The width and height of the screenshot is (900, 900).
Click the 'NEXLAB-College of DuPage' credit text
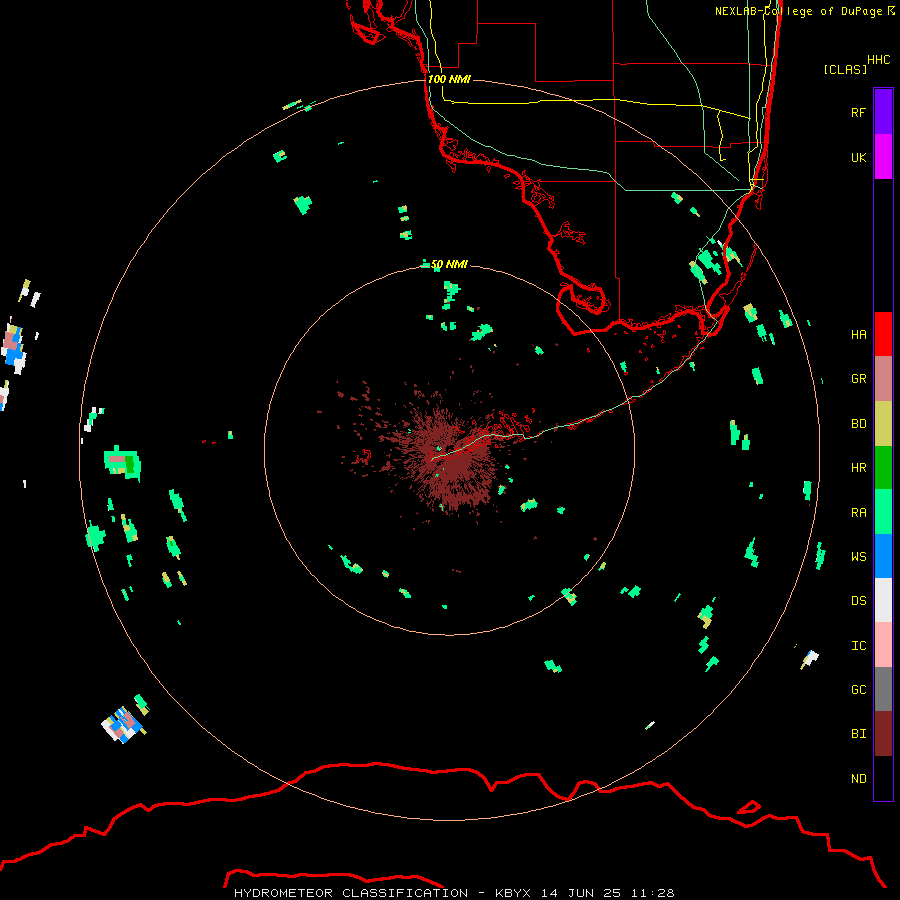(798, 11)
